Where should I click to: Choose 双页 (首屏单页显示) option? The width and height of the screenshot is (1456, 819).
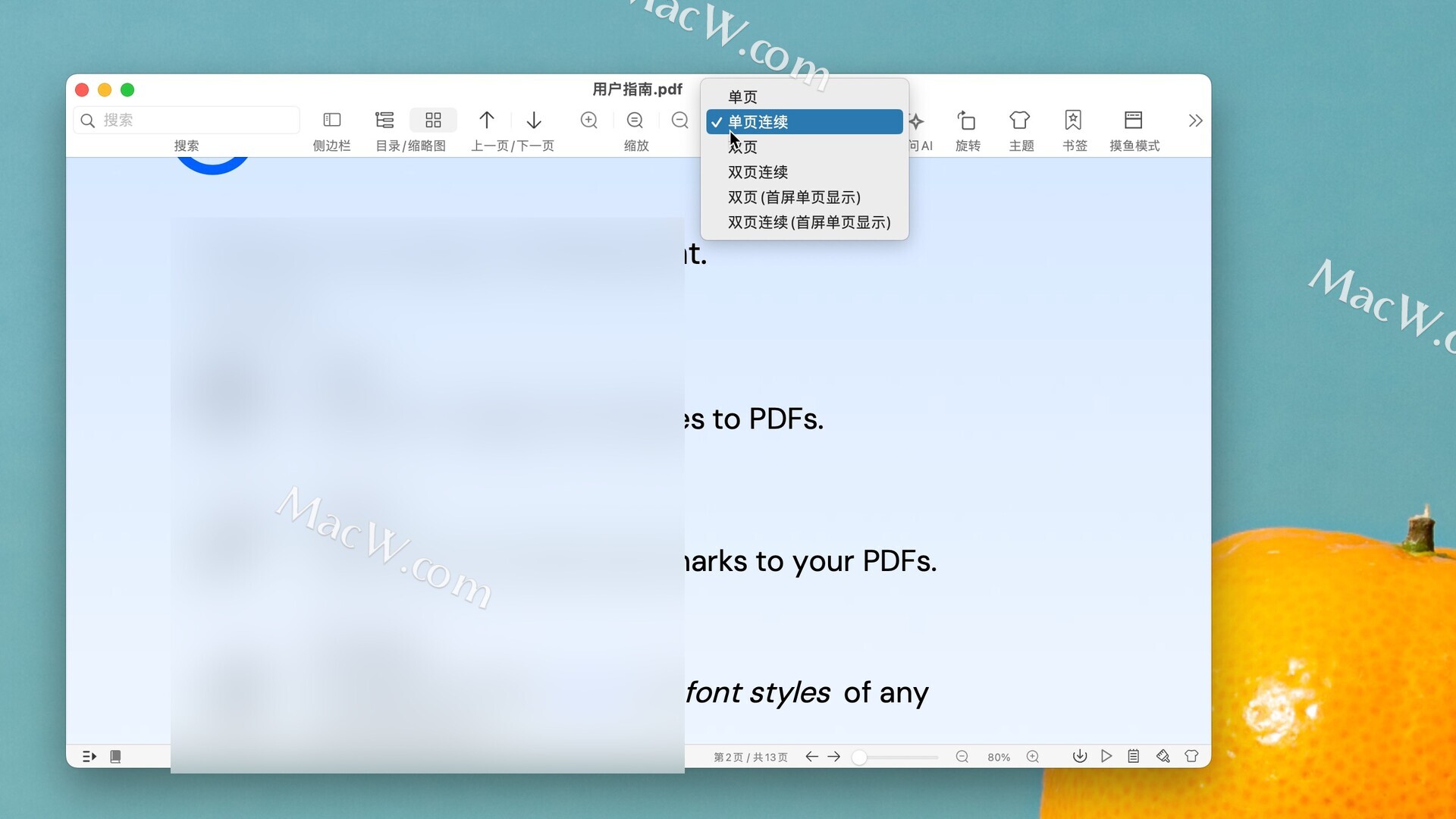coord(805,197)
